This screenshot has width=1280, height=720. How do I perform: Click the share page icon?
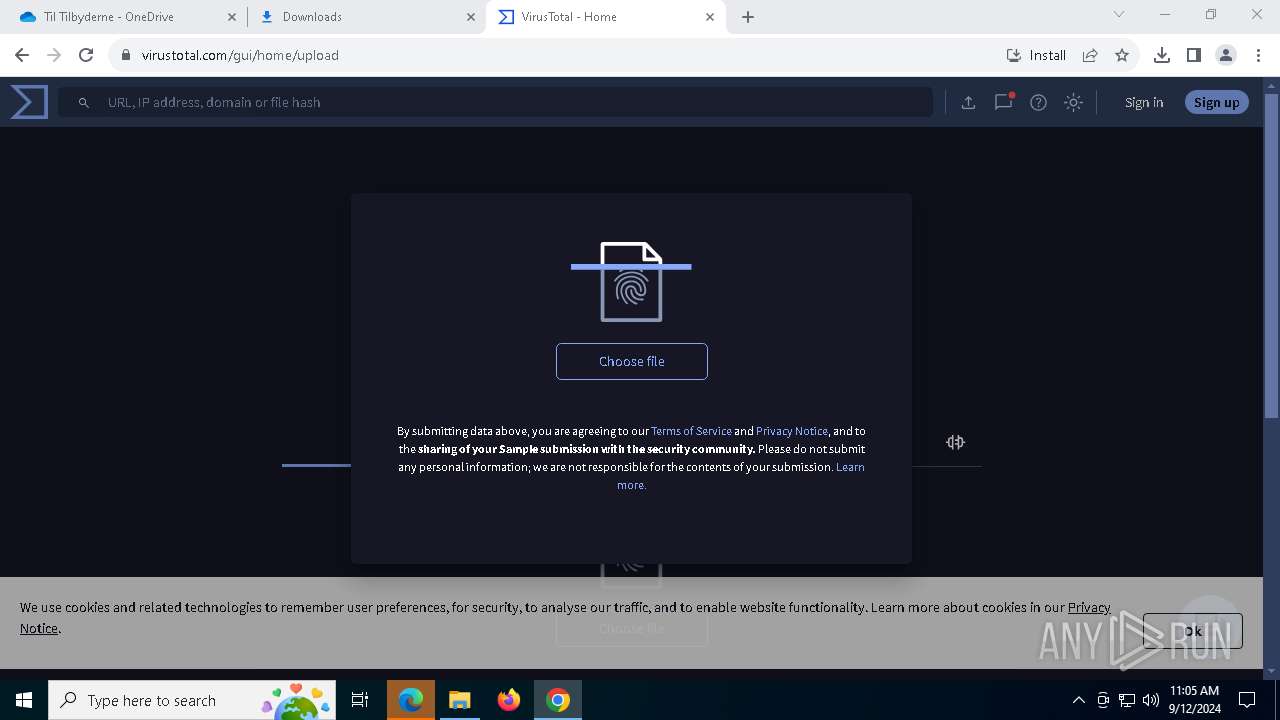click(x=1090, y=55)
